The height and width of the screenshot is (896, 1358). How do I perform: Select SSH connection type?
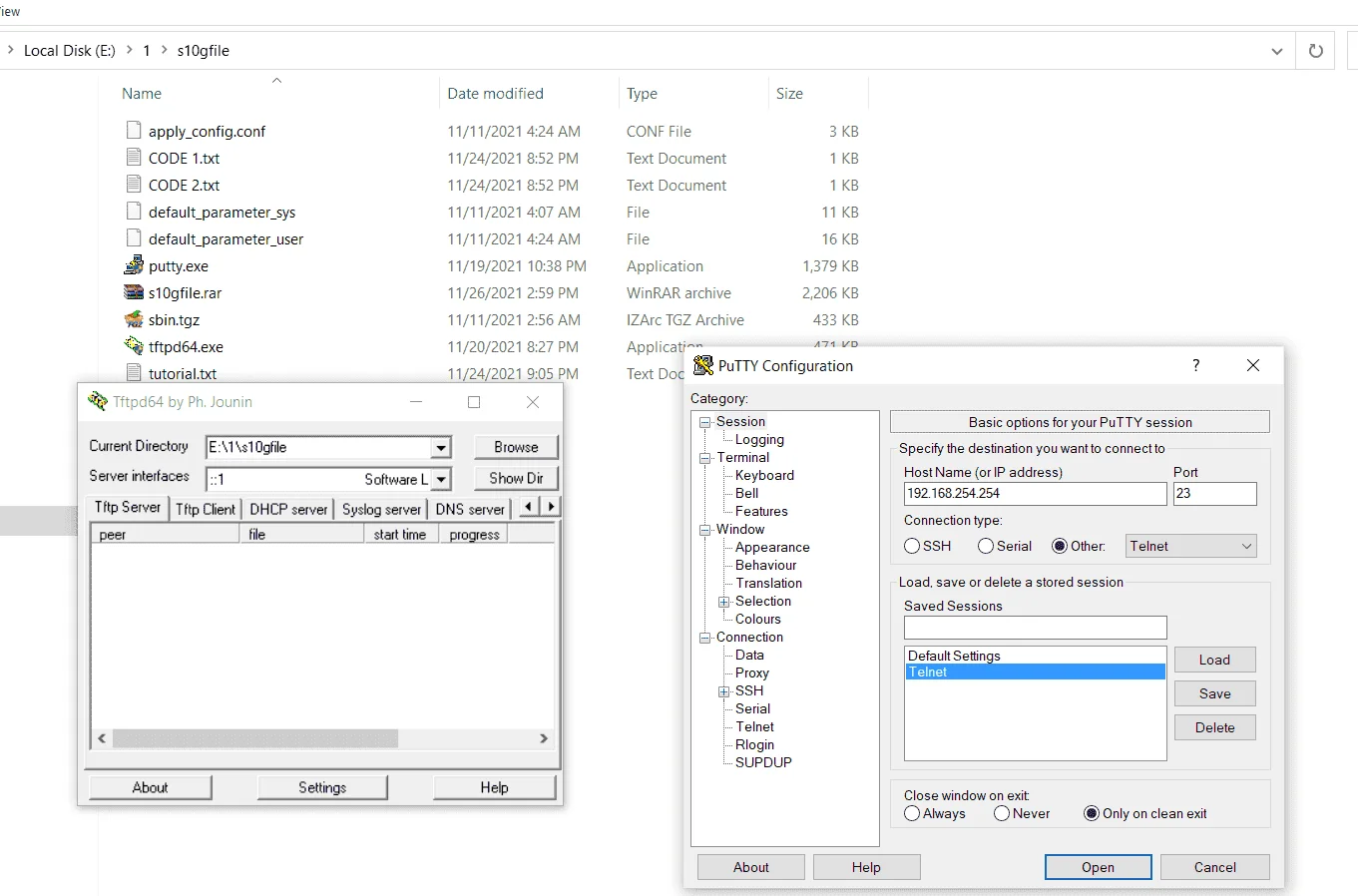[912, 546]
